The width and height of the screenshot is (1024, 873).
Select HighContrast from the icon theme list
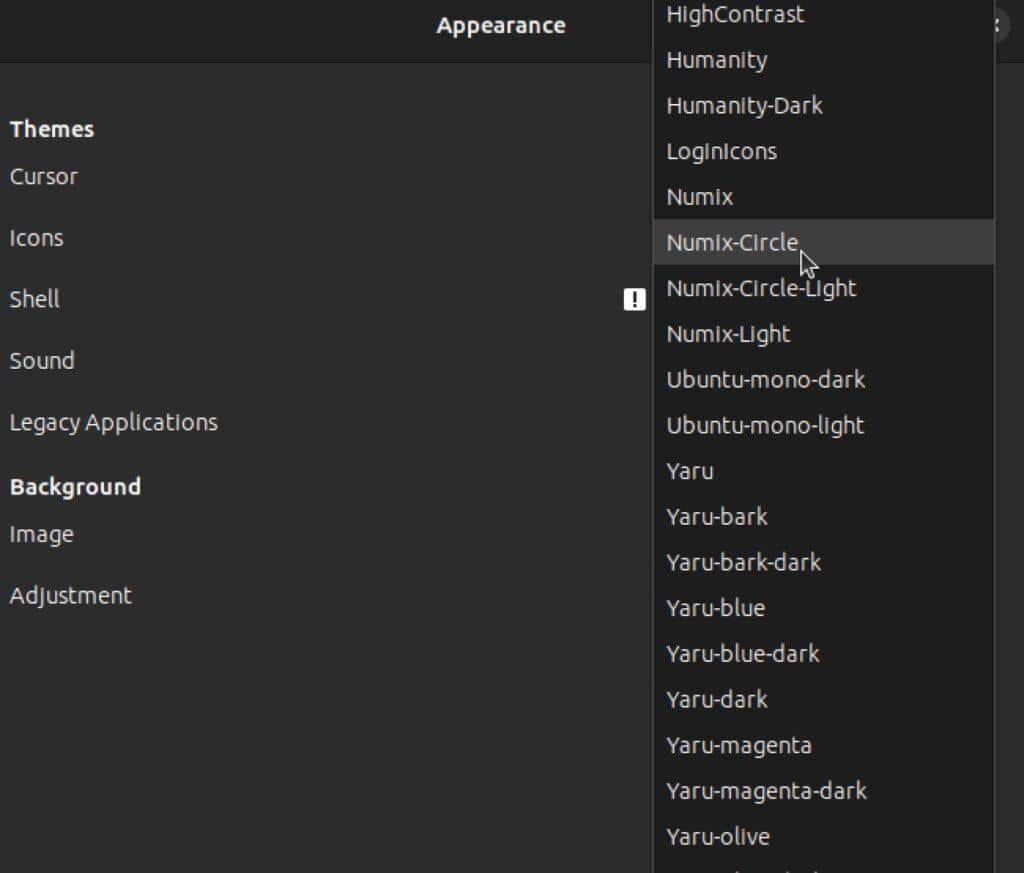point(824,14)
